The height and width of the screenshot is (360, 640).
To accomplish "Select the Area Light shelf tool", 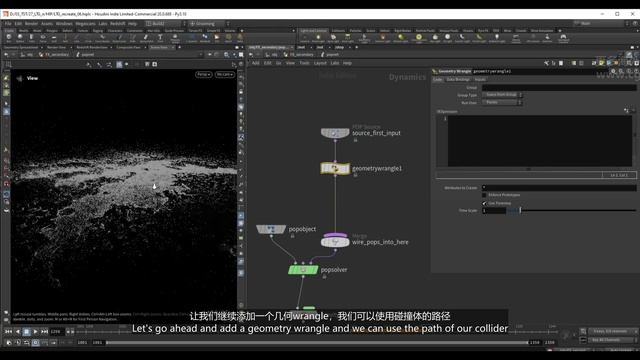I will [x=348, y=38].
